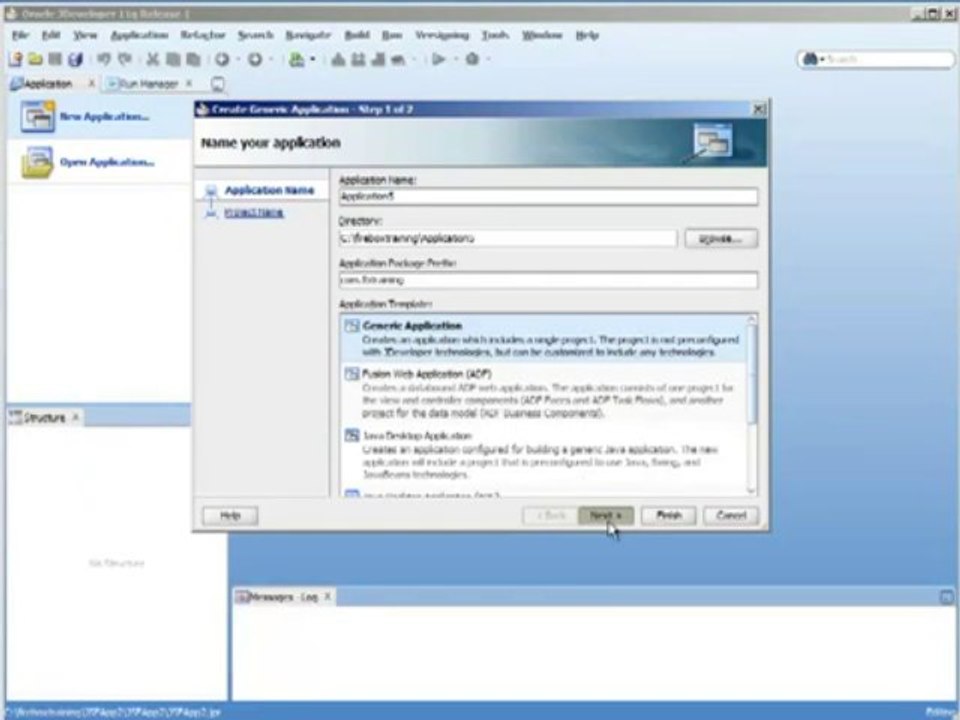Click the Project Name step link
The height and width of the screenshot is (720, 960).
coord(253,212)
